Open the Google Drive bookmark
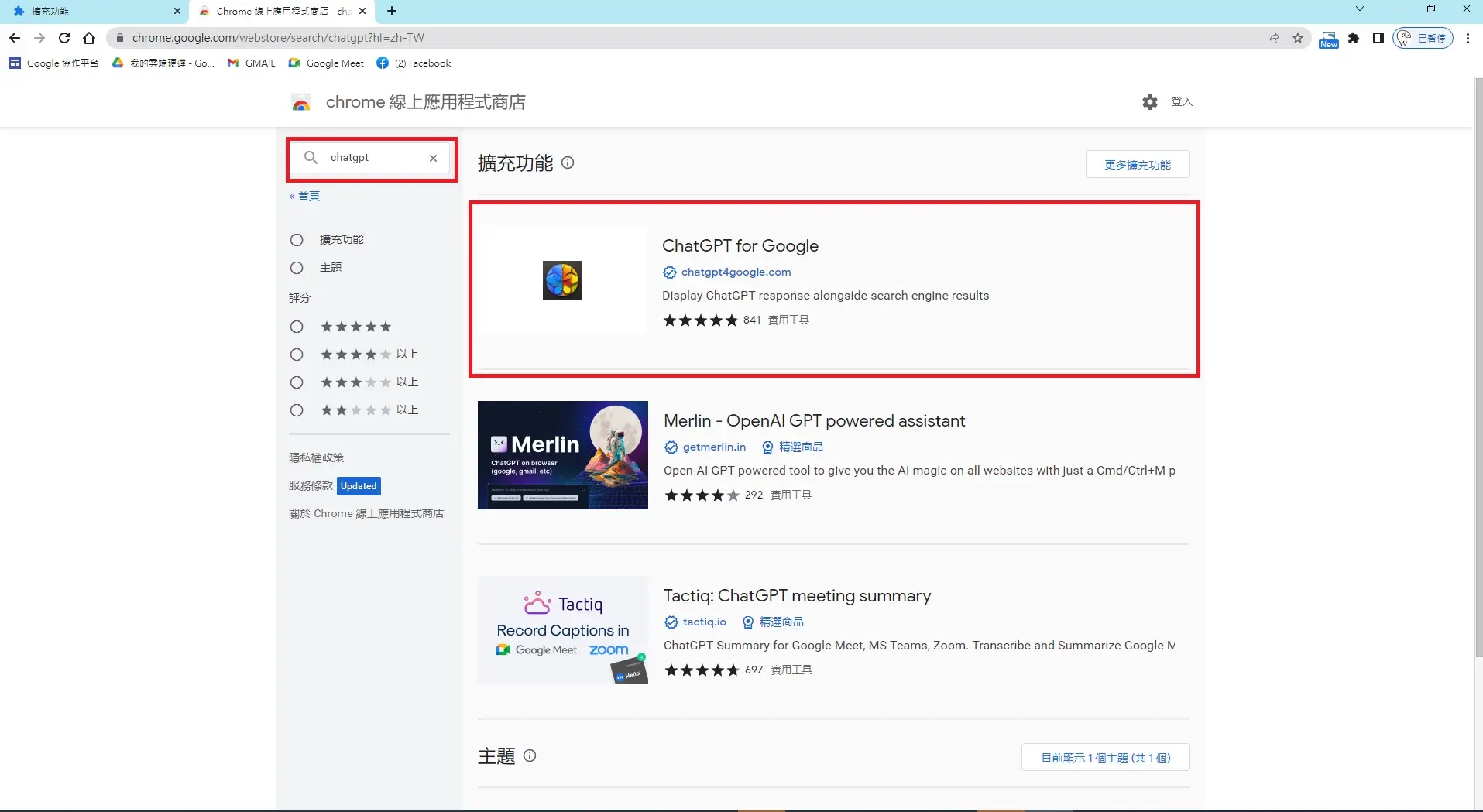1483x812 pixels. [x=163, y=63]
